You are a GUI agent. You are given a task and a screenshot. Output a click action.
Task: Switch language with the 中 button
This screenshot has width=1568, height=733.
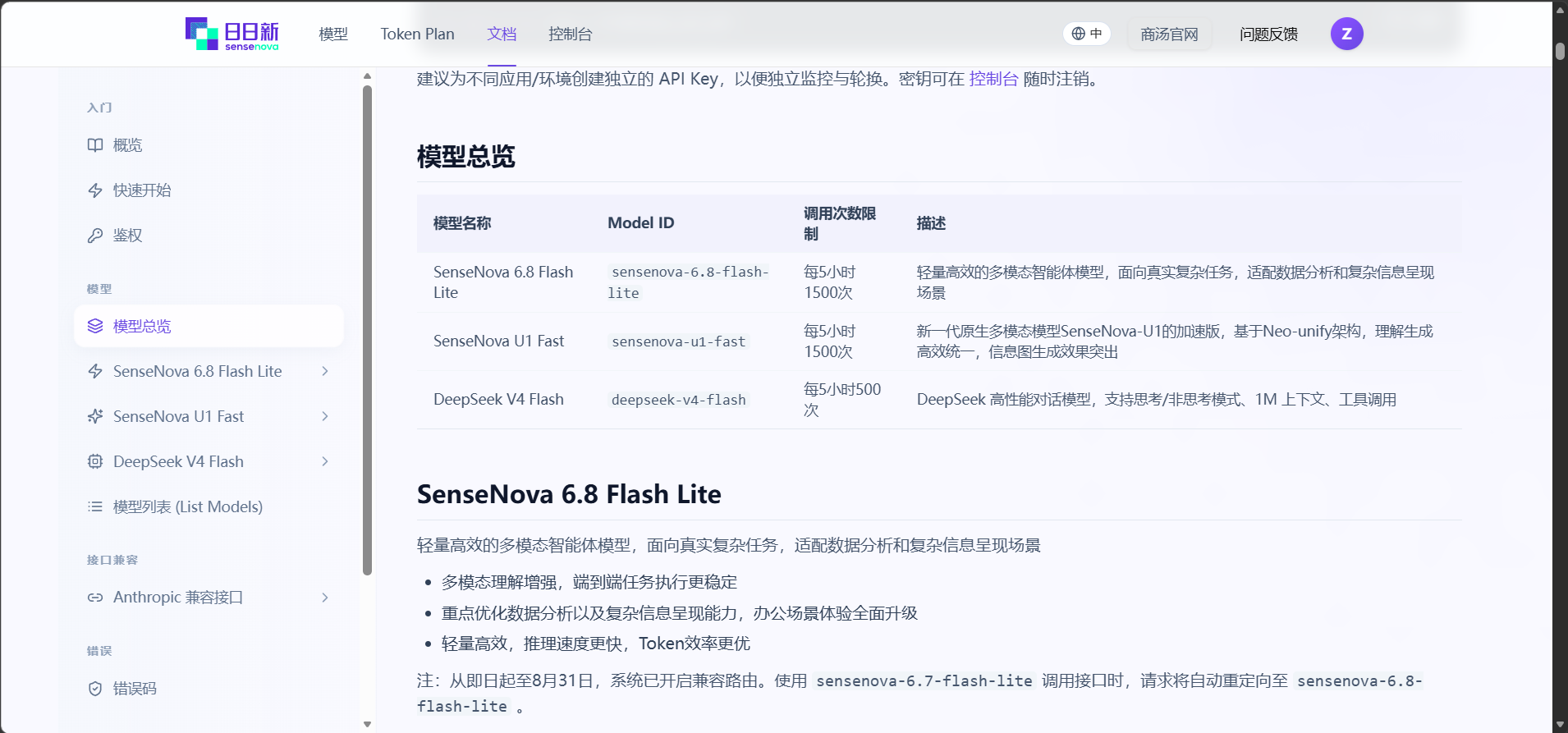pos(1087,34)
